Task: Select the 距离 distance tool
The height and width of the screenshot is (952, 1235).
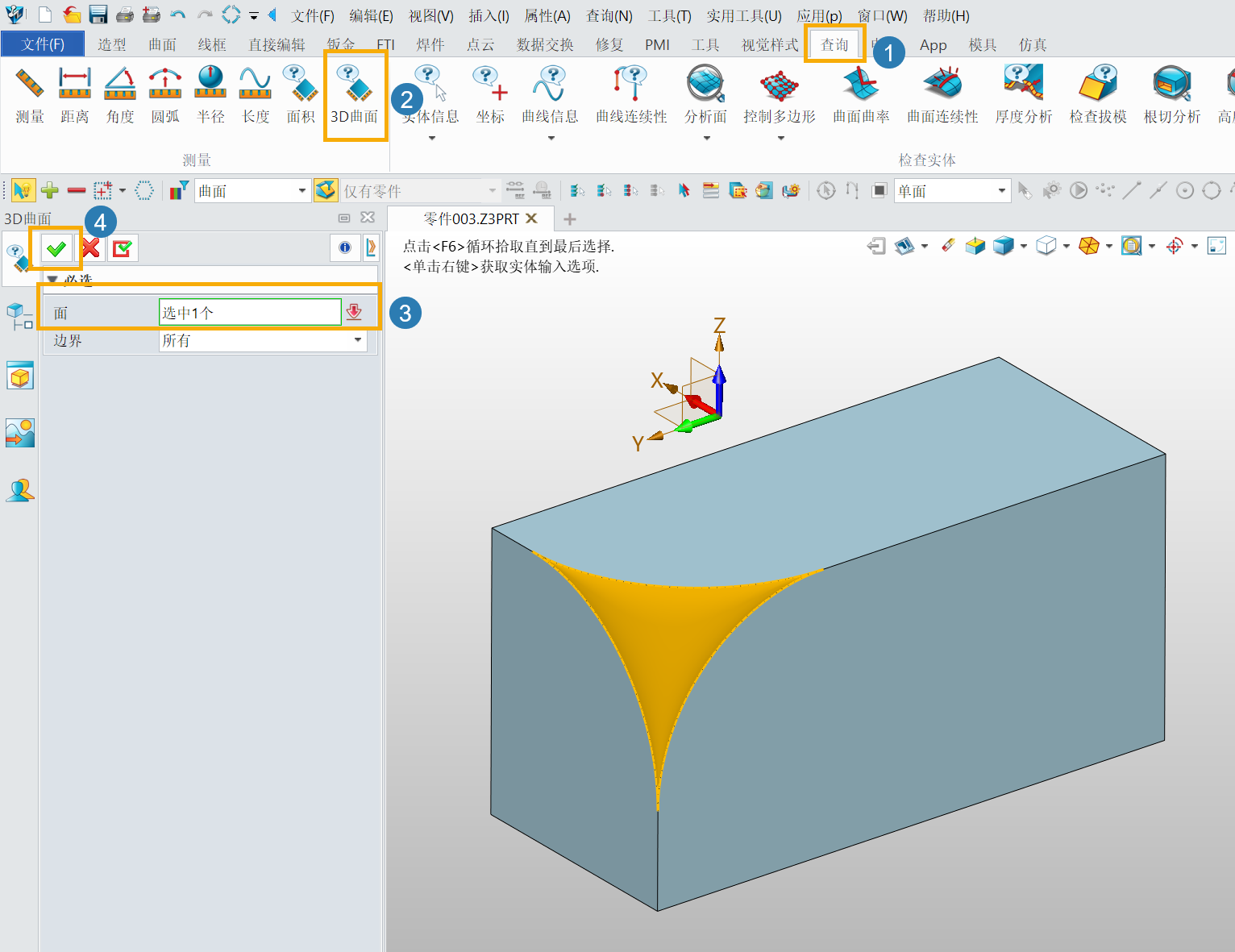Action: [x=75, y=95]
